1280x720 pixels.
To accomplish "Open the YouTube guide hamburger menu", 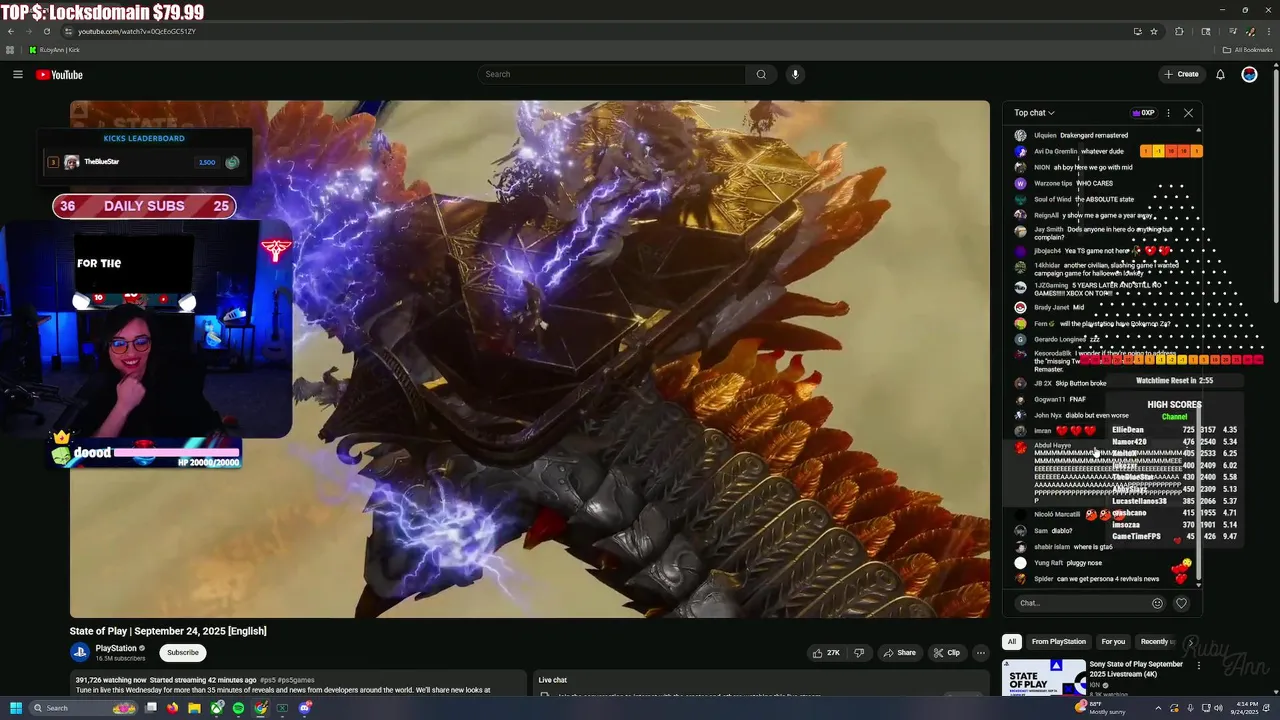I will coord(18,75).
